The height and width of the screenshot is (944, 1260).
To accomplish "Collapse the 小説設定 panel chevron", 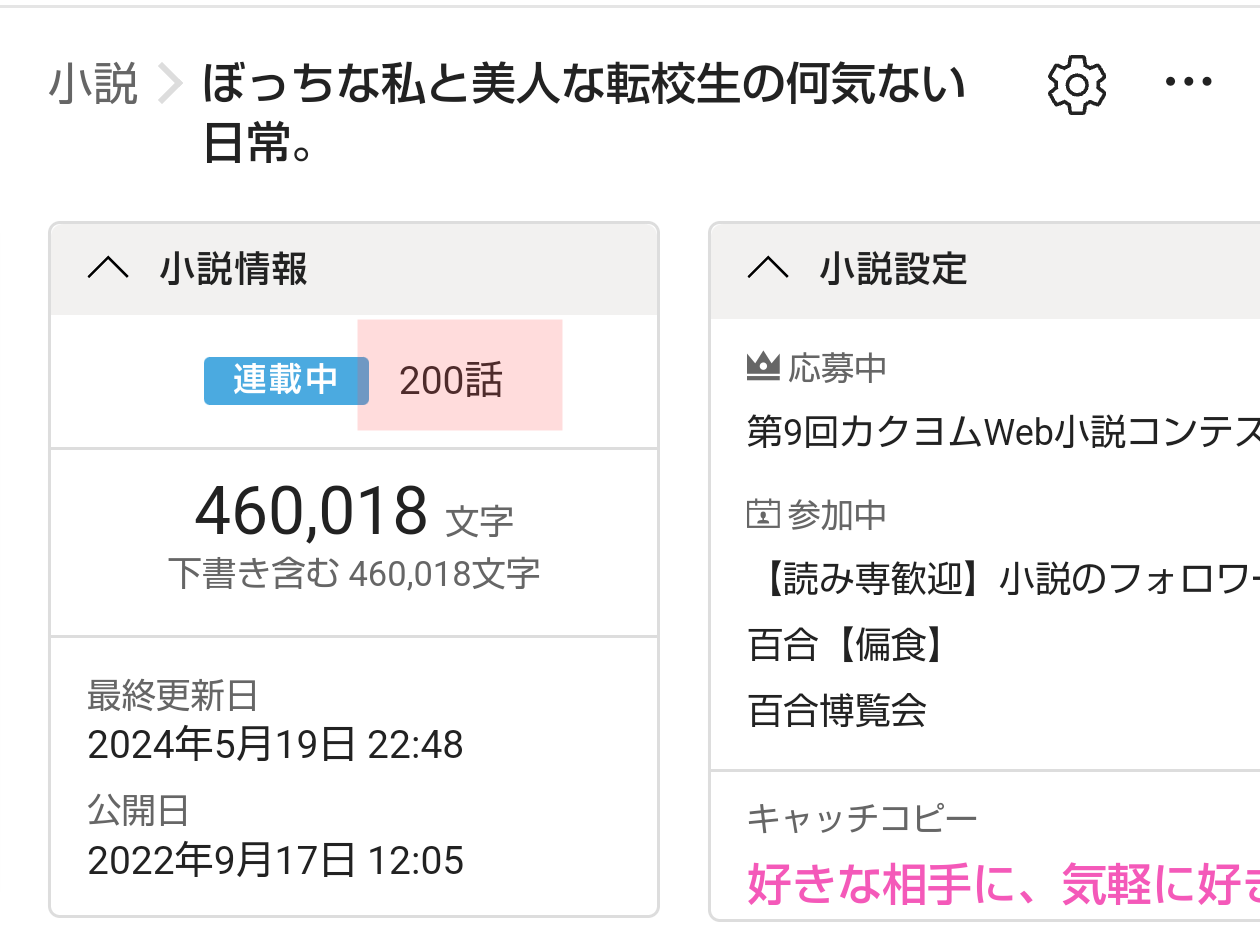I will coord(768,269).
